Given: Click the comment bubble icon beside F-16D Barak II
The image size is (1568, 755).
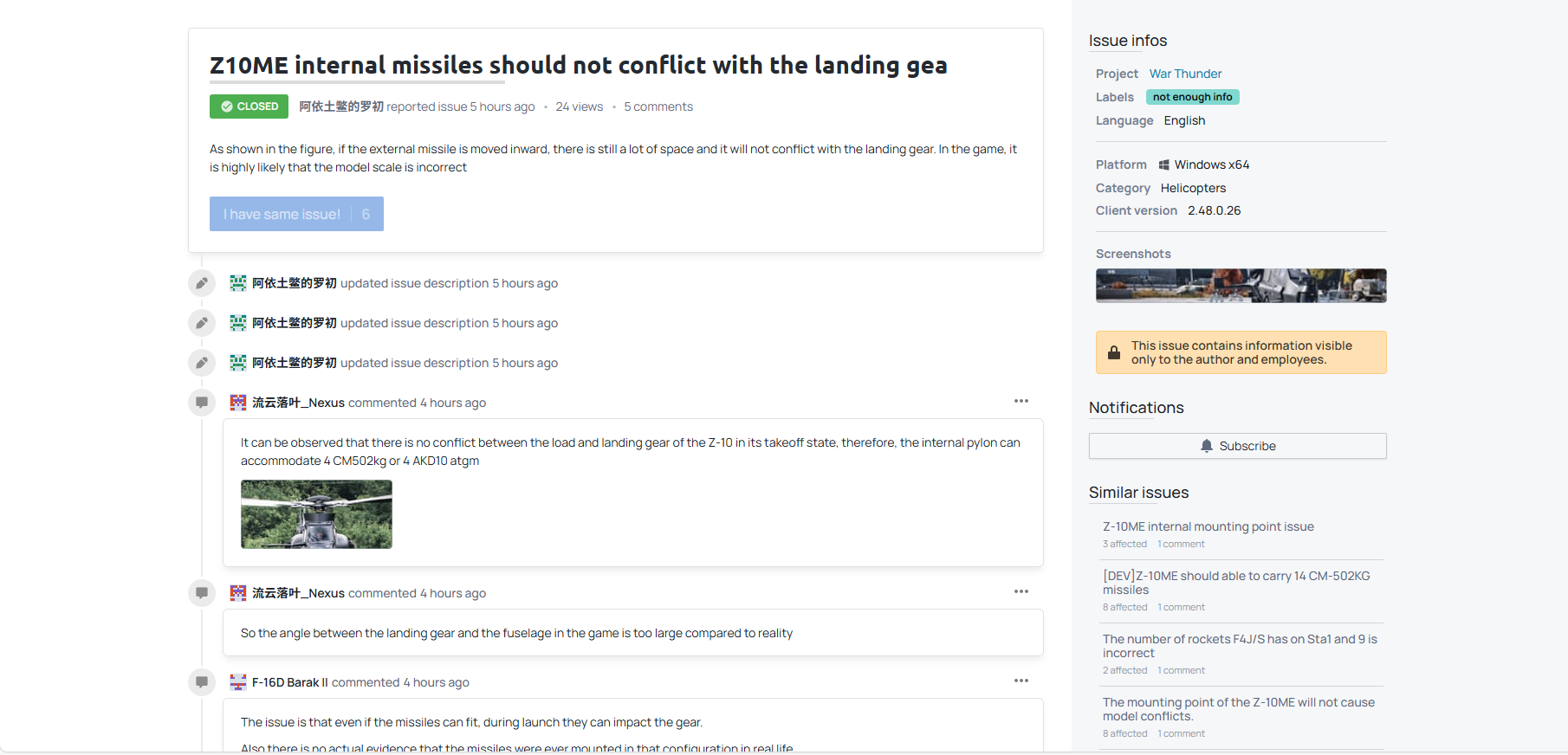Looking at the screenshot, I should [x=202, y=682].
